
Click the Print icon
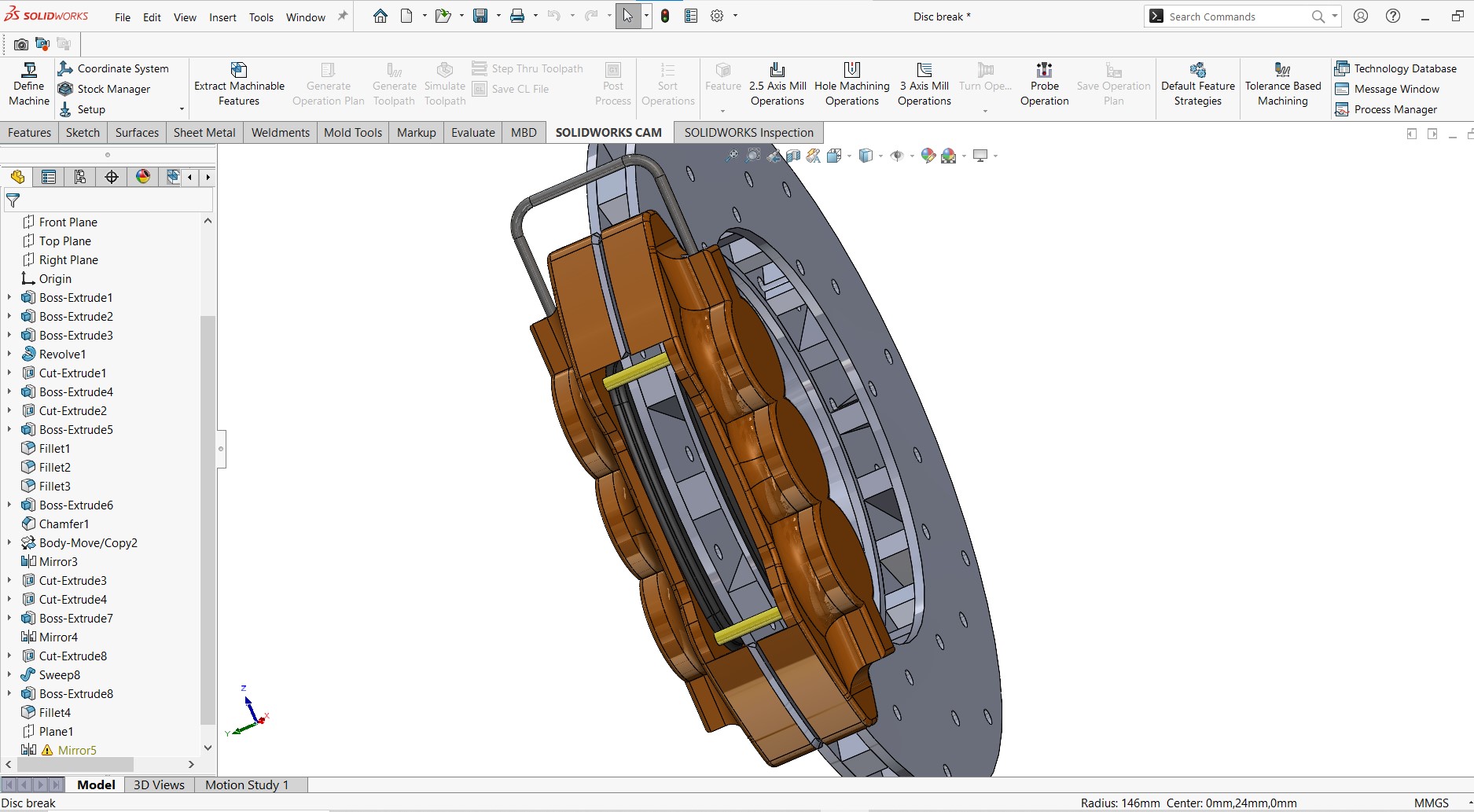(517, 16)
